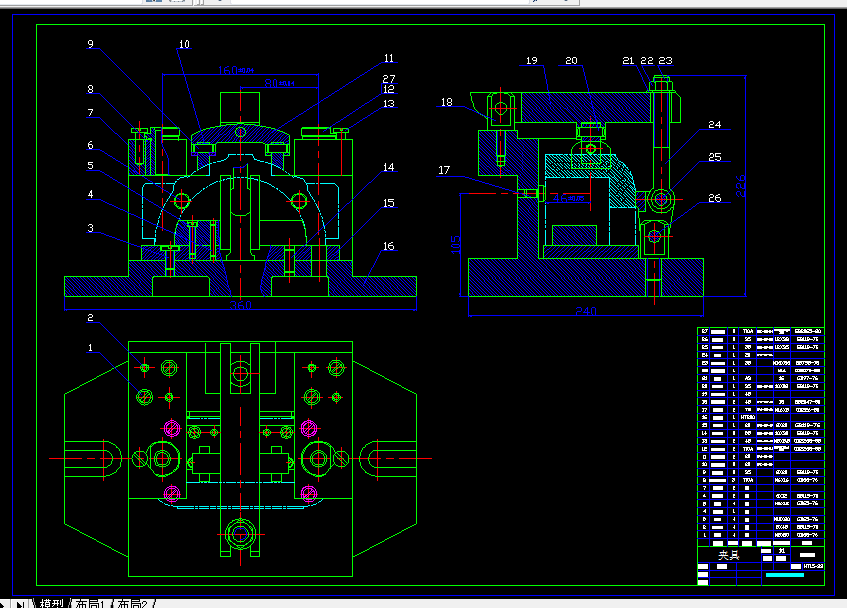
Task: Switch to the 模型 model tab
Action: point(51,603)
